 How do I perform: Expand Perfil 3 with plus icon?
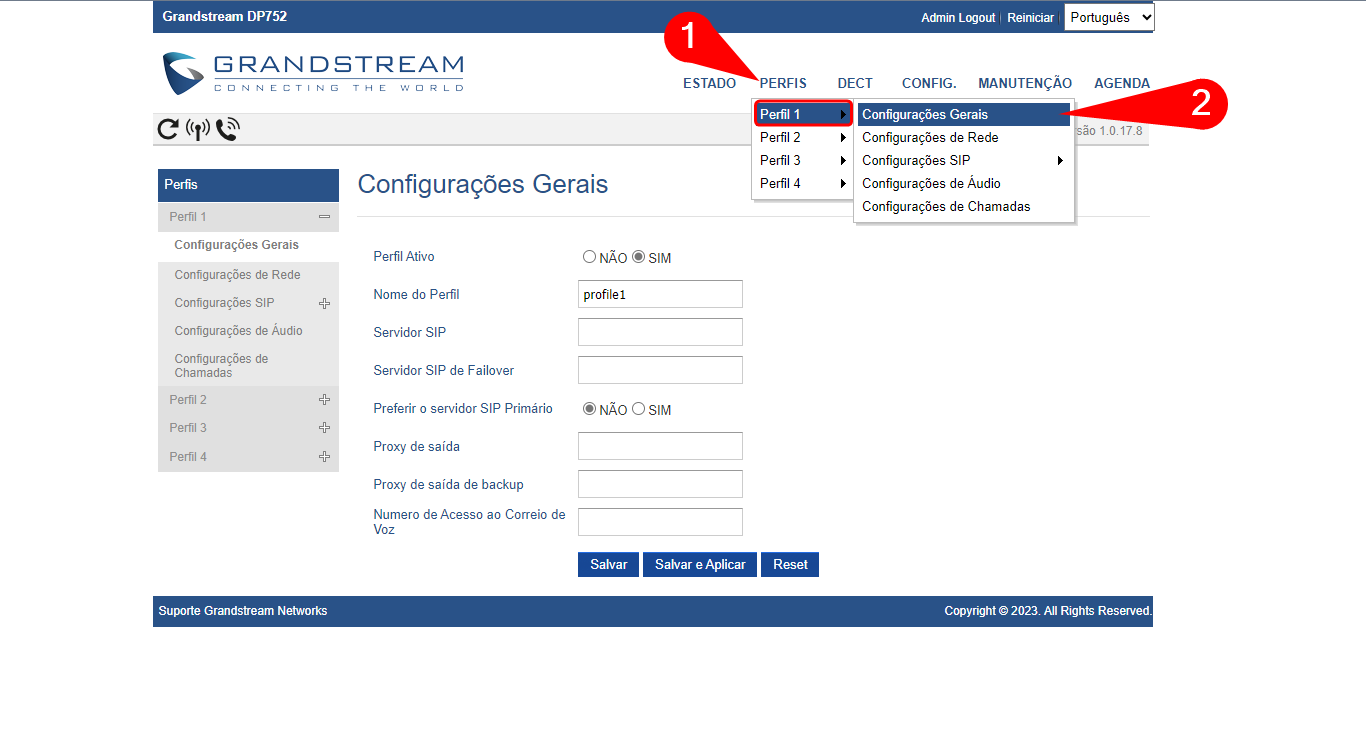click(324, 428)
